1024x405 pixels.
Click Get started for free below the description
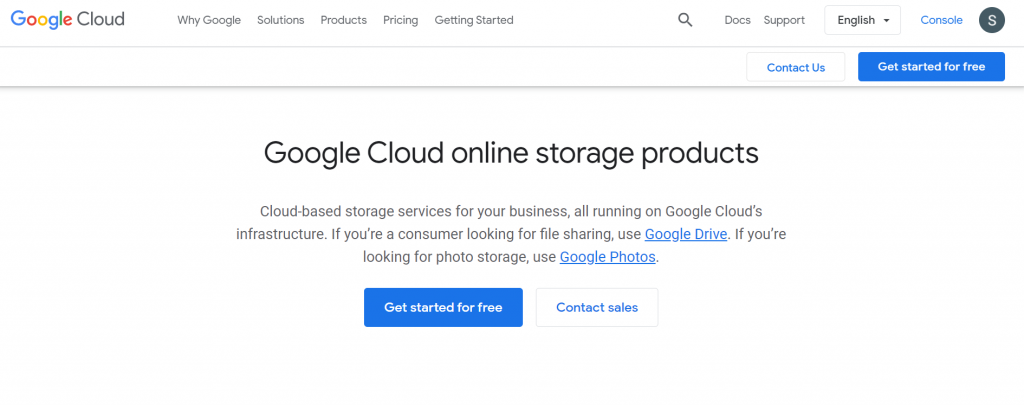443,307
